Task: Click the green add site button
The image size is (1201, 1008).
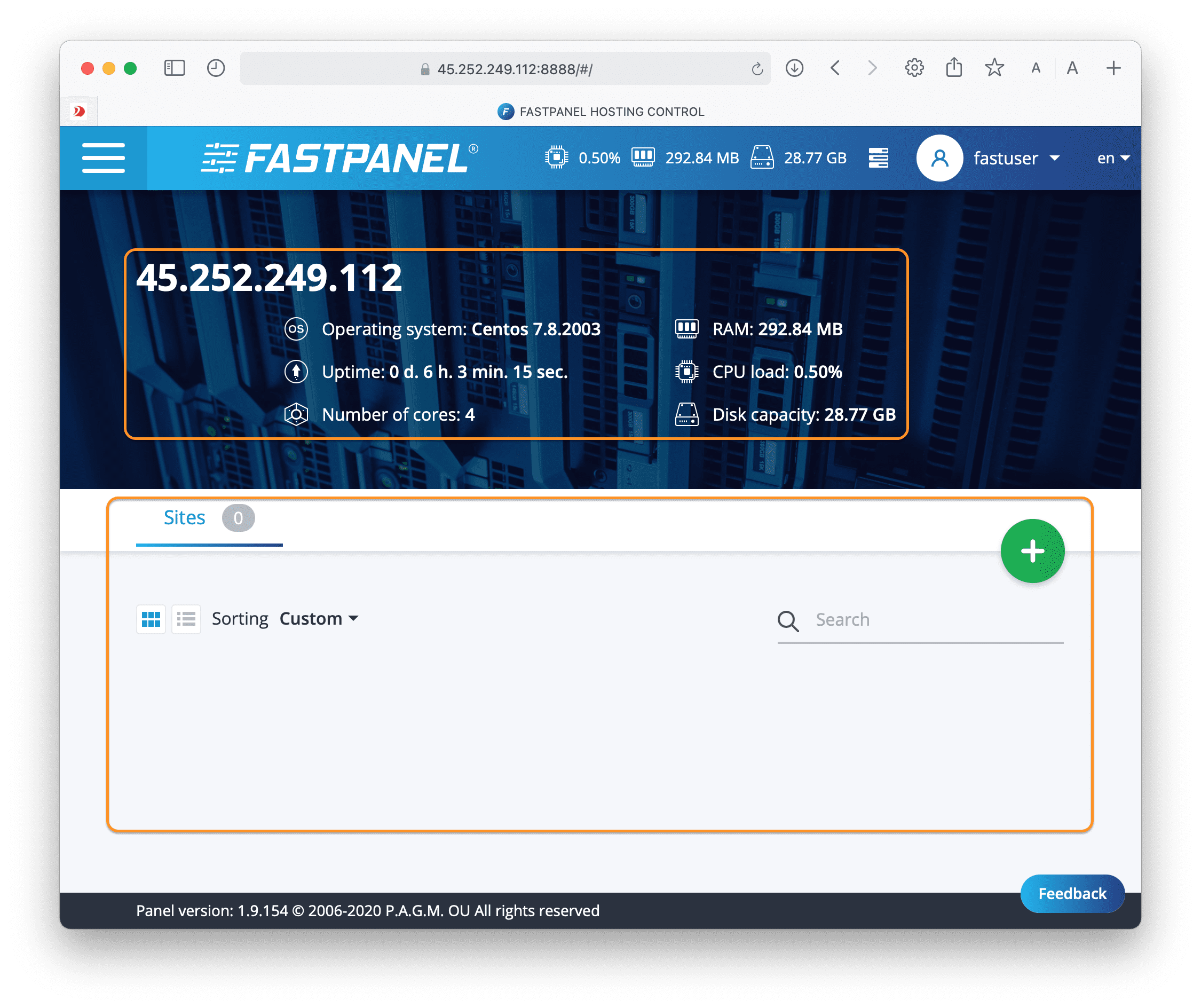Action: [x=1032, y=551]
